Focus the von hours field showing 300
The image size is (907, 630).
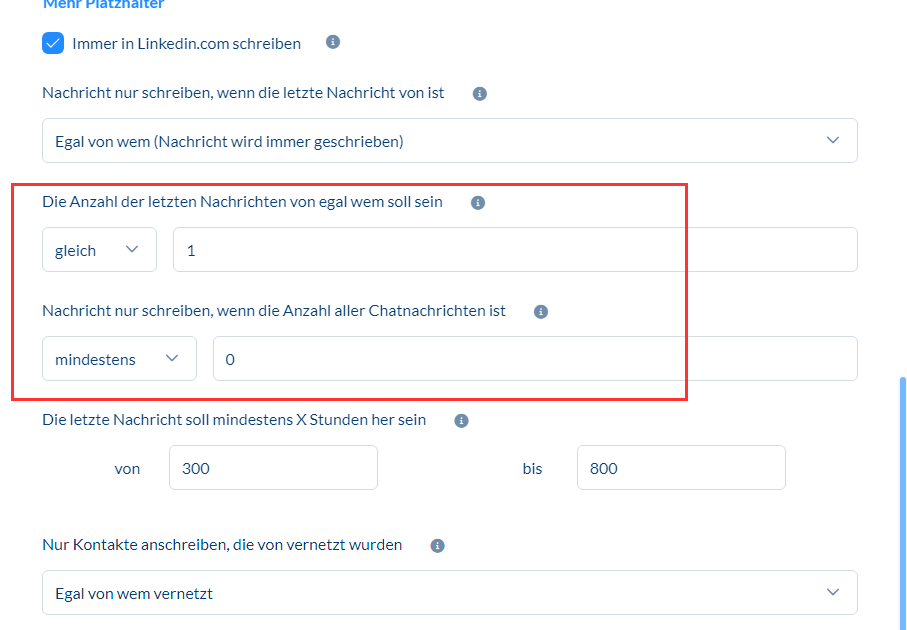[x=273, y=468]
